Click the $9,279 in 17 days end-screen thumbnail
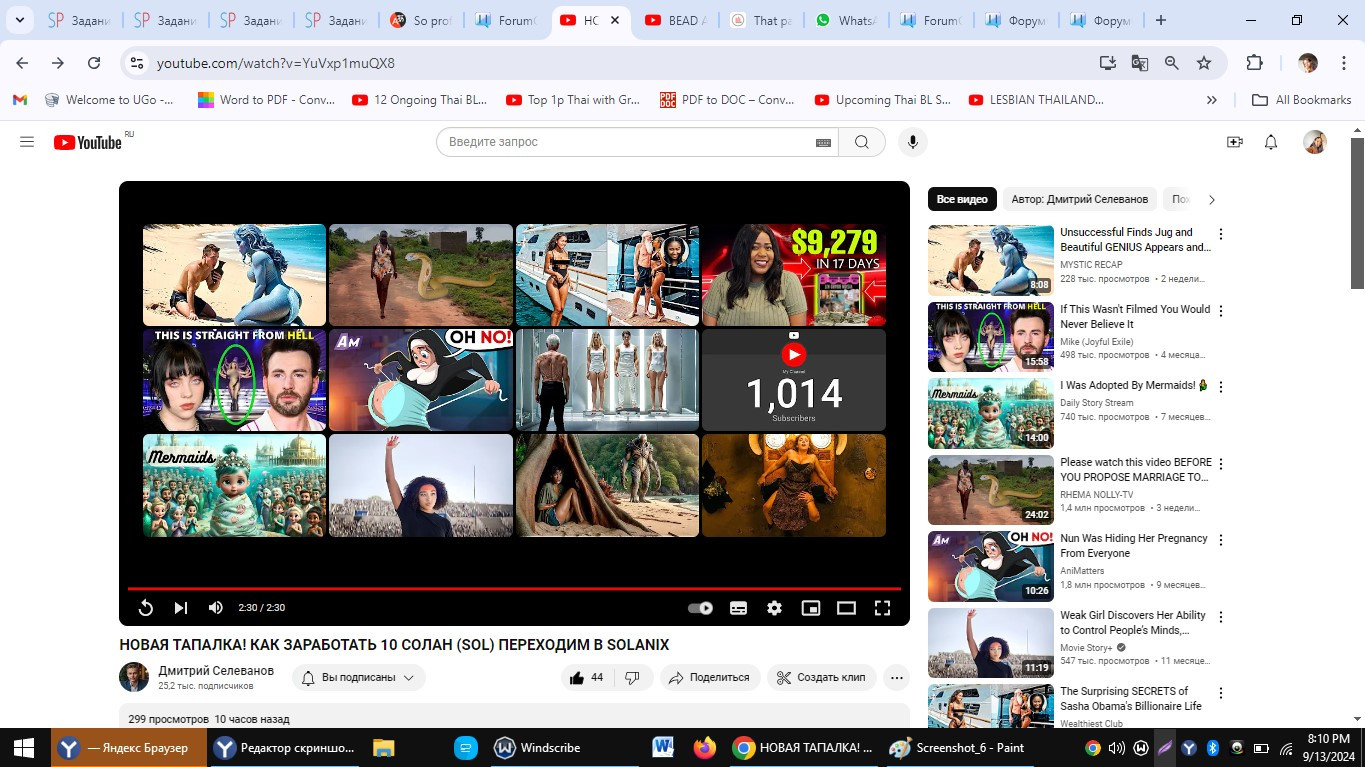 click(794, 275)
